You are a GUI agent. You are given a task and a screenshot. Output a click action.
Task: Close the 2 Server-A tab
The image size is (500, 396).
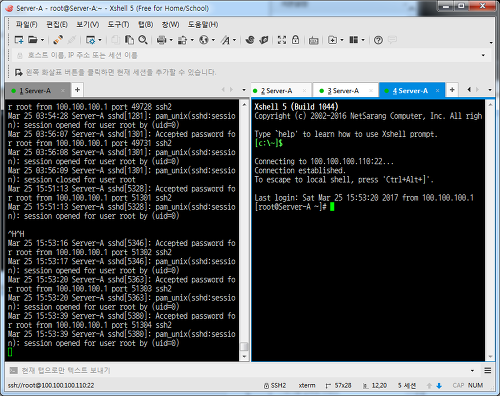point(304,91)
